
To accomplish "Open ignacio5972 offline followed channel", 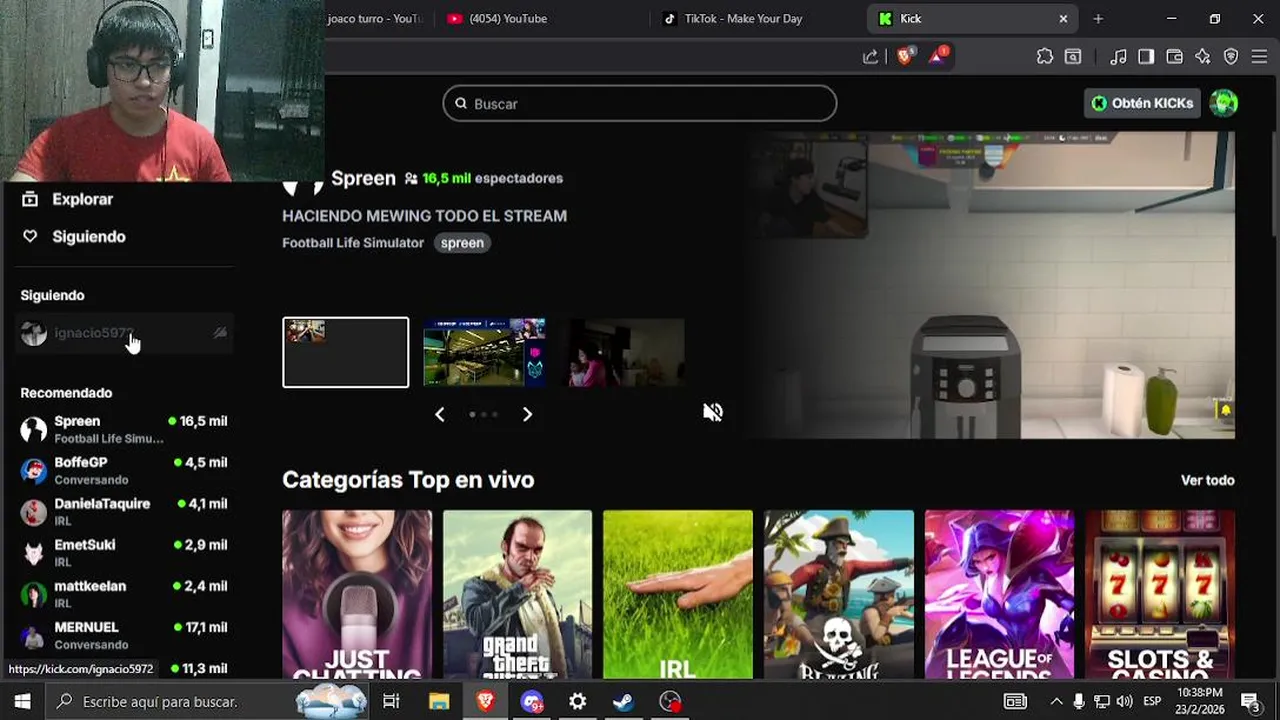I will [124, 333].
